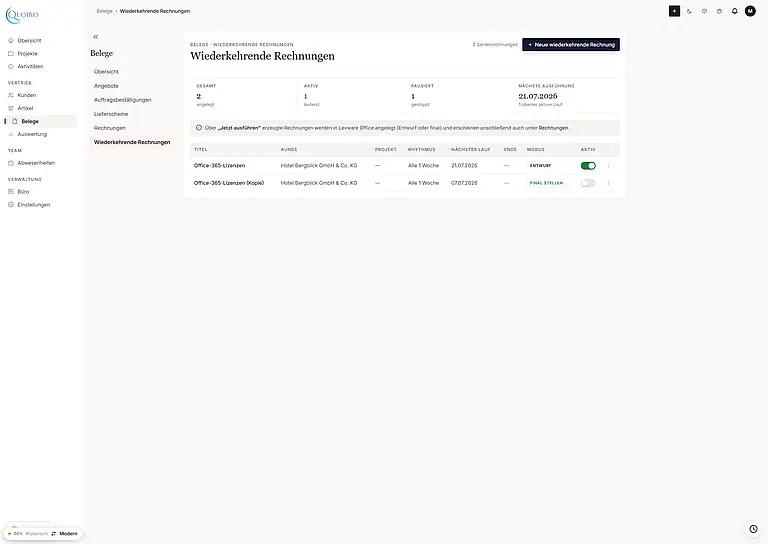The image size is (768, 544).
Task: Open Abwesenheiten under Team
Action: click(36, 163)
